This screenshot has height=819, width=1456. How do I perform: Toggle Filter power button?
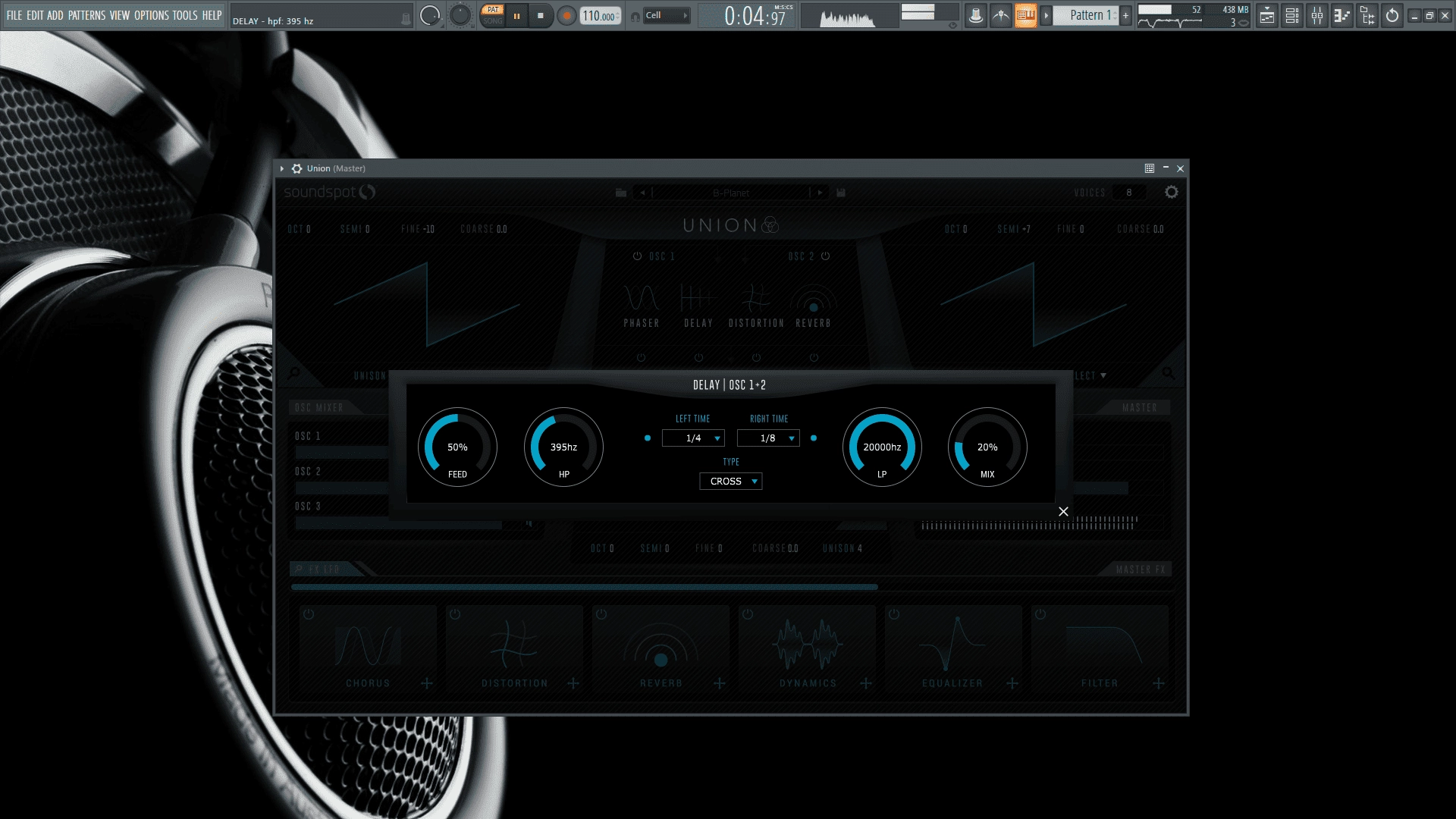1040,614
